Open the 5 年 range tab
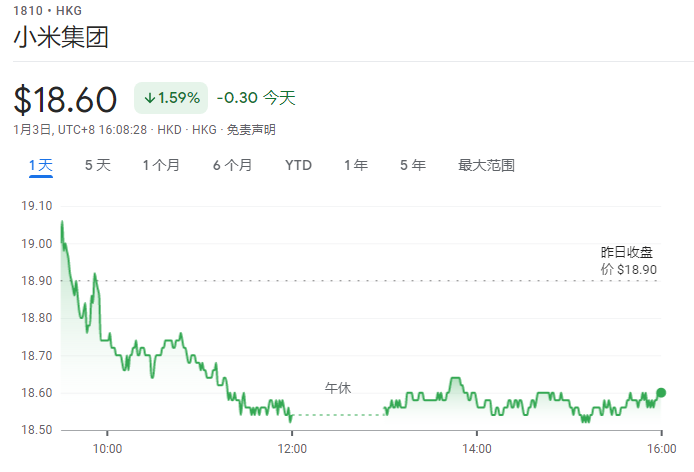The image size is (694, 472). click(x=413, y=165)
